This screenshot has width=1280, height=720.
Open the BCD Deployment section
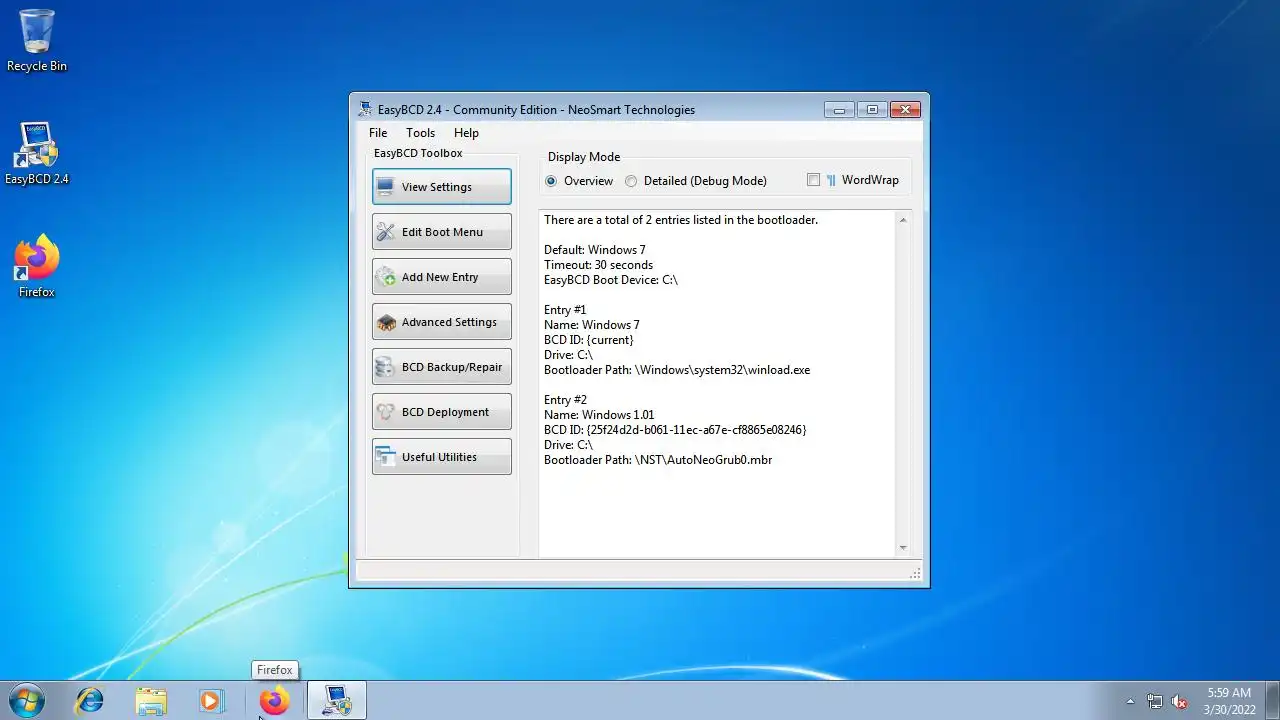click(x=441, y=412)
